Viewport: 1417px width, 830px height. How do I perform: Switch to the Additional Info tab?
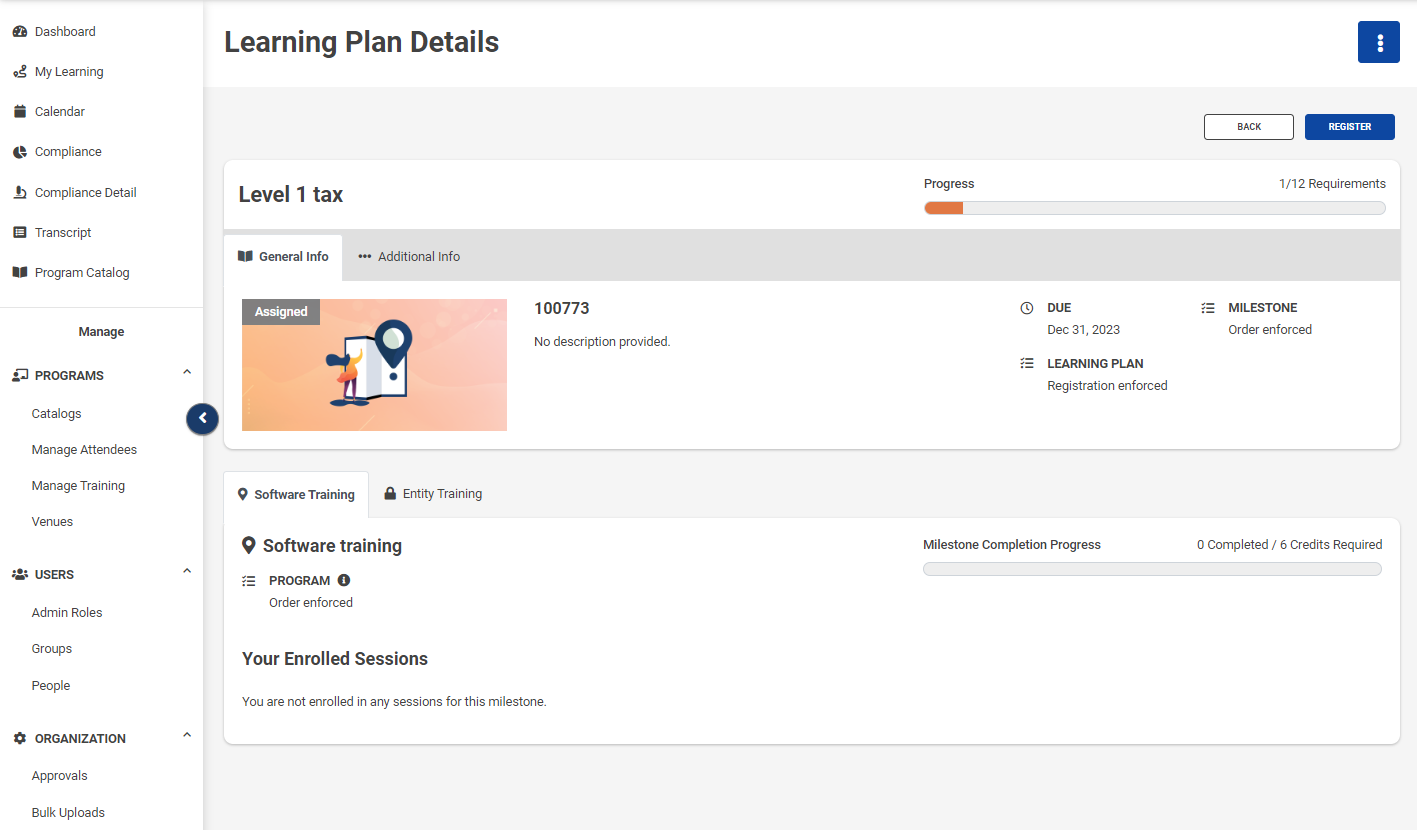coord(408,256)
